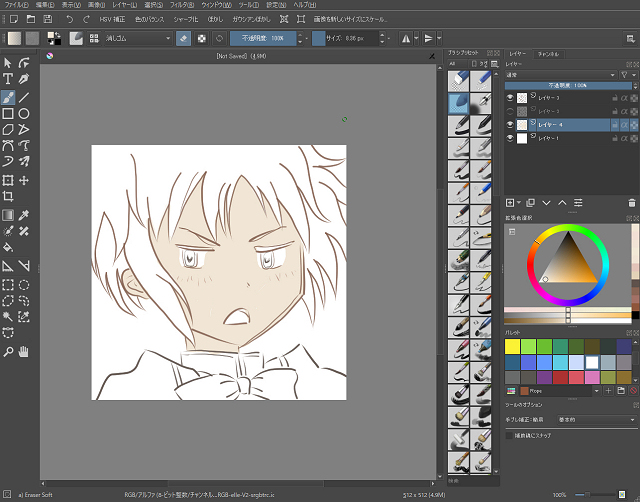
Task: Delete layer with trash icon
Action: pyautogui.click(x=631, y=203)
